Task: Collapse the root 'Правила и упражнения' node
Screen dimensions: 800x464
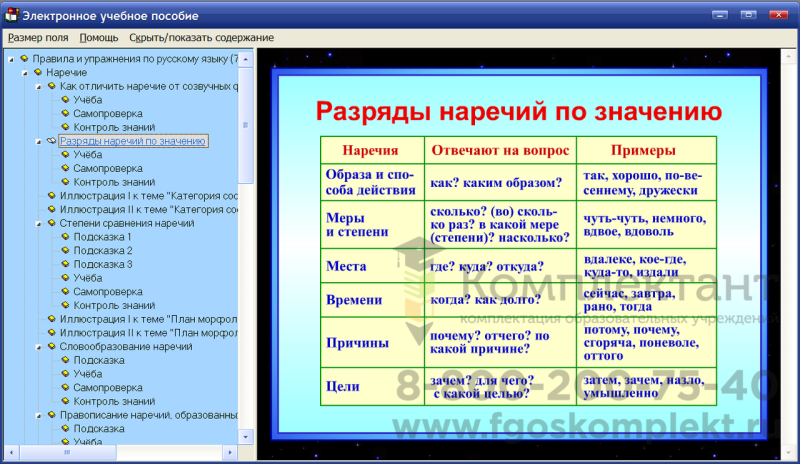Action: pyautogui.click(x=11, y=60)
